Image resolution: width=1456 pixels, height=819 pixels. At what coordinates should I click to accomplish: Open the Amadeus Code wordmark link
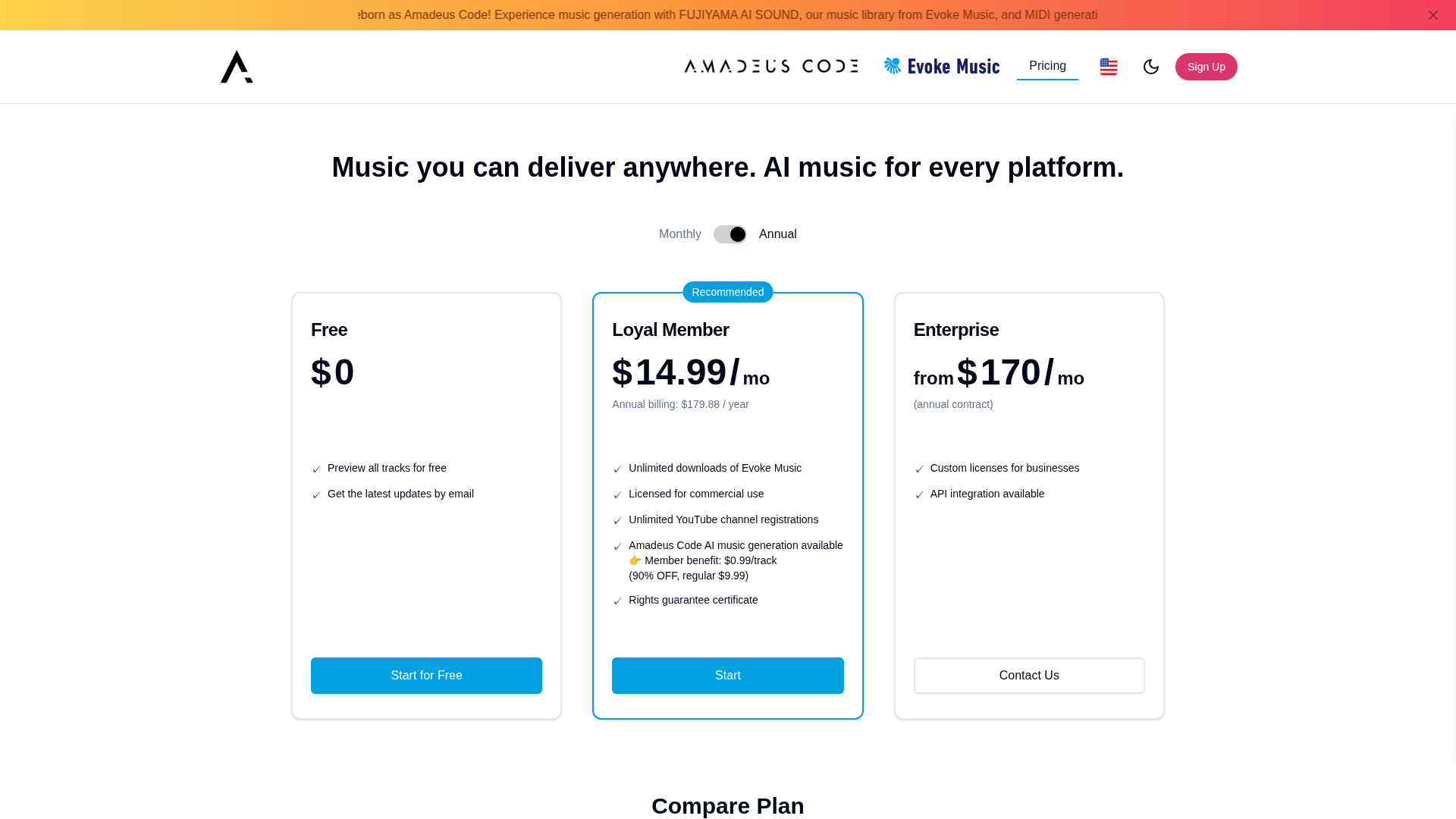[x=771, y=67]
